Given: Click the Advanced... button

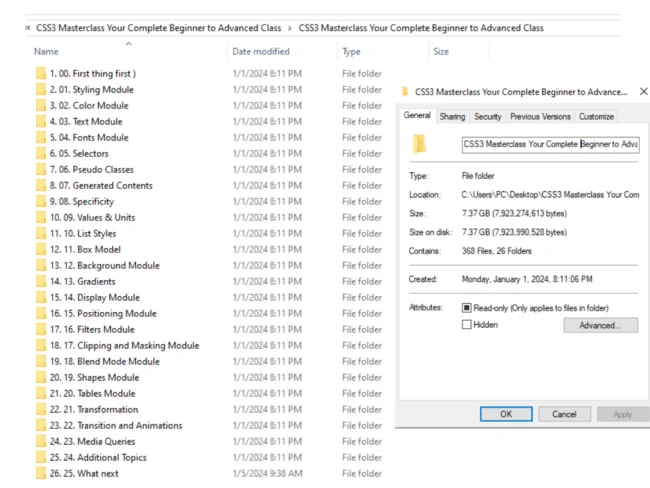Looking at the screenshot, I should (600, 326).
